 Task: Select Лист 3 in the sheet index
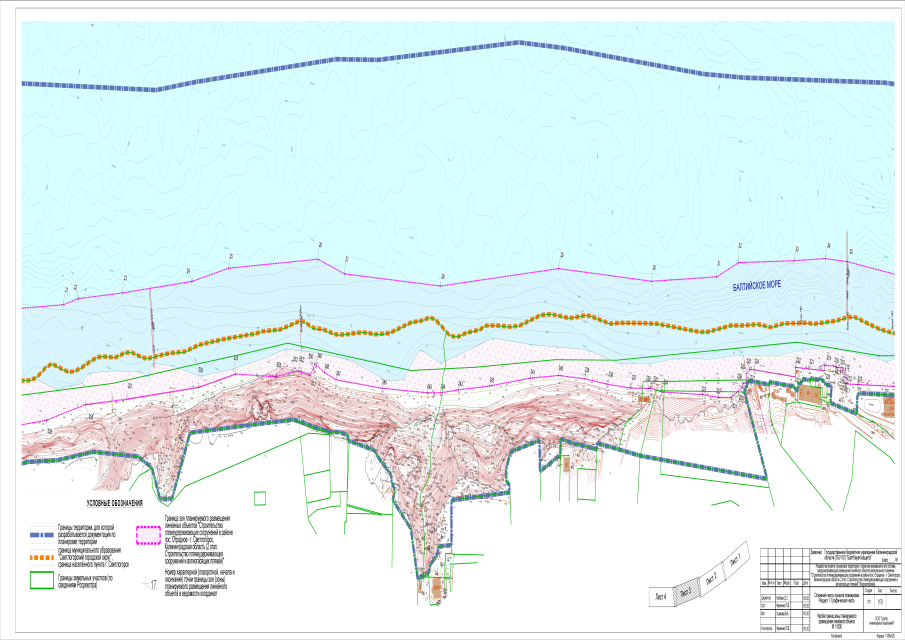(x=684, y=590)
